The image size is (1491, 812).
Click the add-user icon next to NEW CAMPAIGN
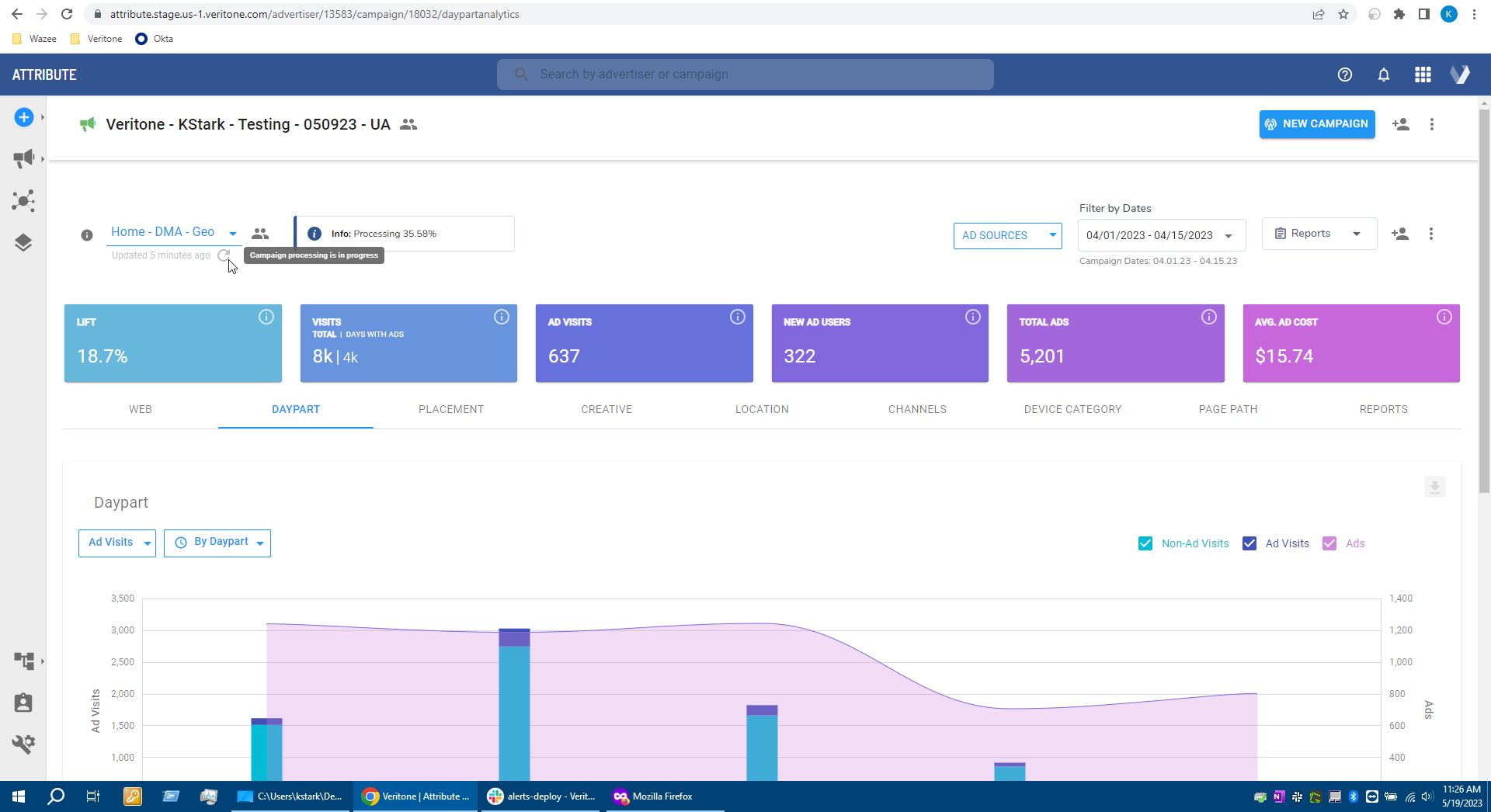point(1400,124)
